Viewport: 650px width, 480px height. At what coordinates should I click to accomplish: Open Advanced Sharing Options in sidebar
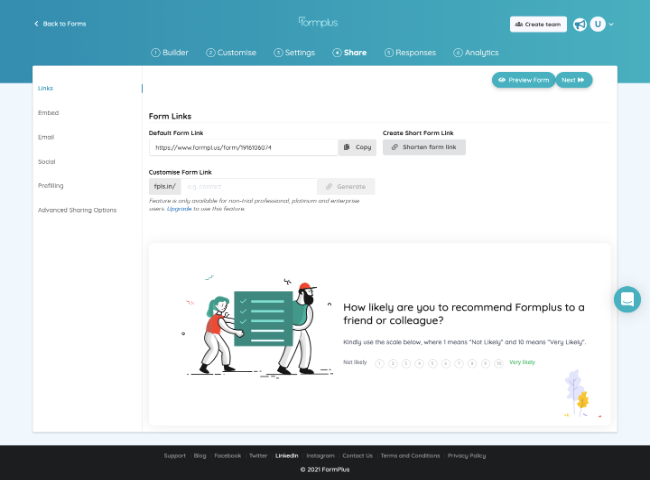[x=77, y=210]
